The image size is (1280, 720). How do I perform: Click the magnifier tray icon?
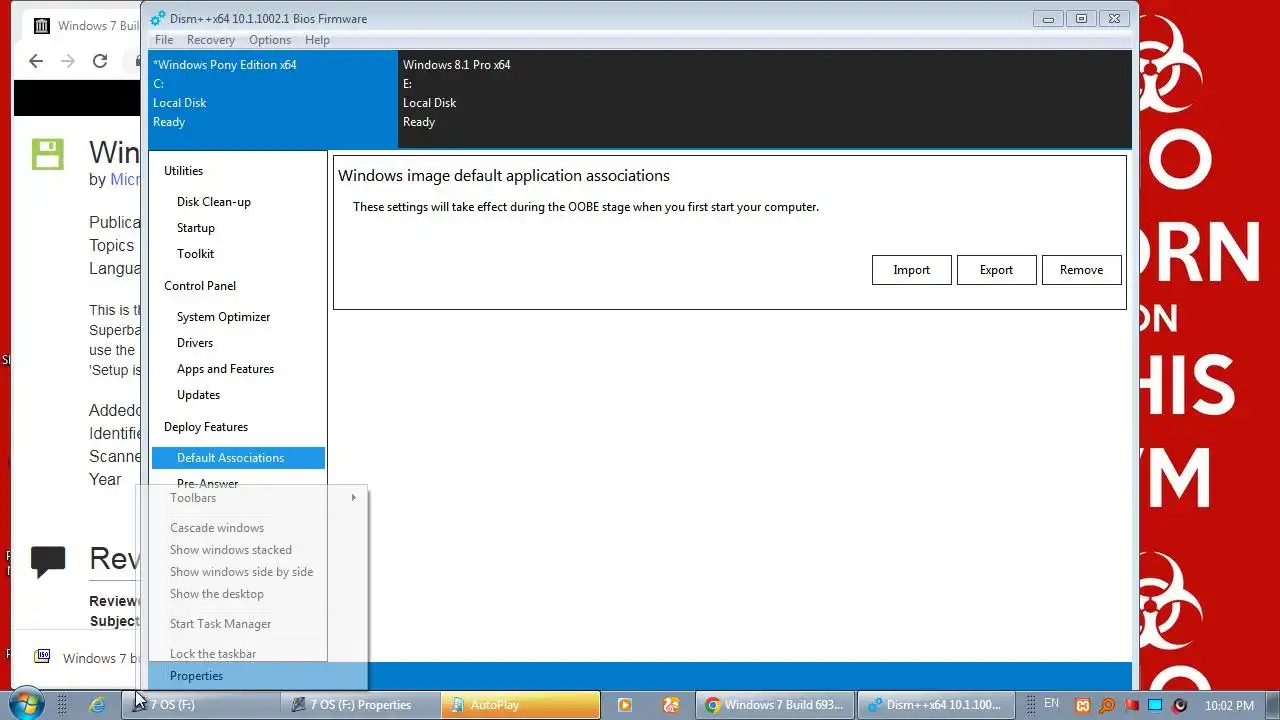(1106, 705)
